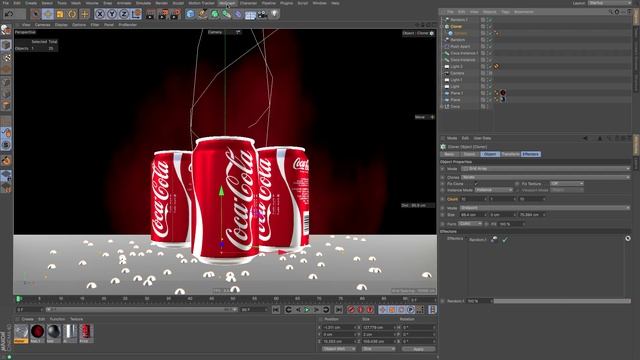The height and width of the screenshot is (360, 640).
Task: Open the File menu
Action: pyautogui.click(x=6, y=3)
